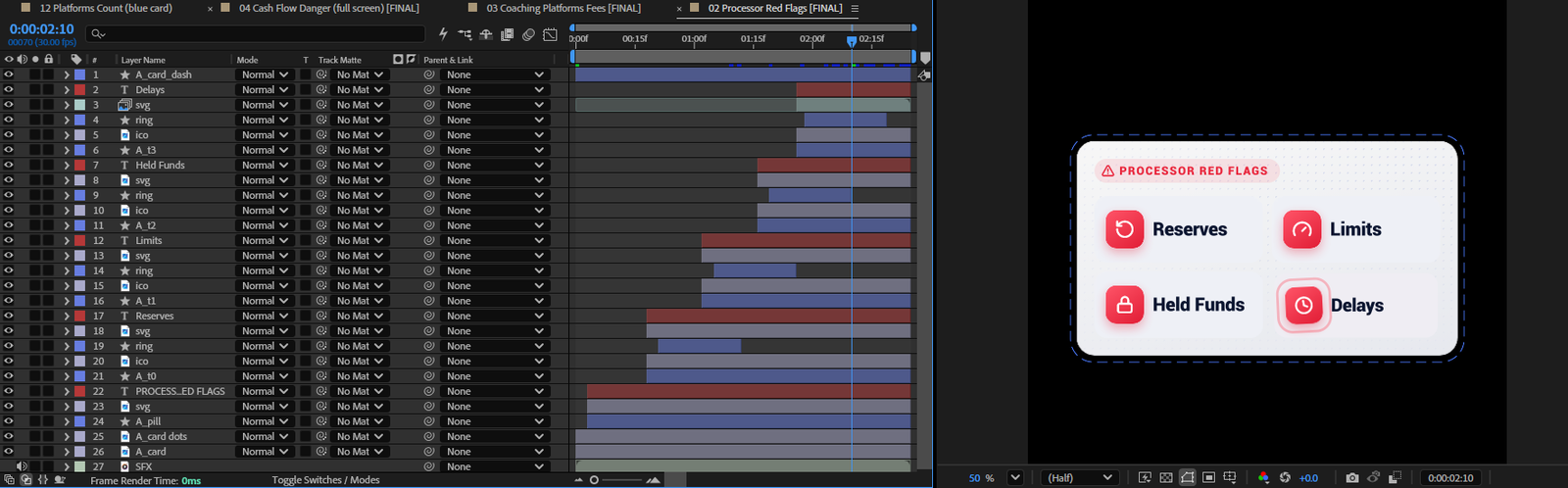Mute the SFX layer audio
Image resolution: width=1568 pixels, height=488 pixels.
[x=22, y=466]
